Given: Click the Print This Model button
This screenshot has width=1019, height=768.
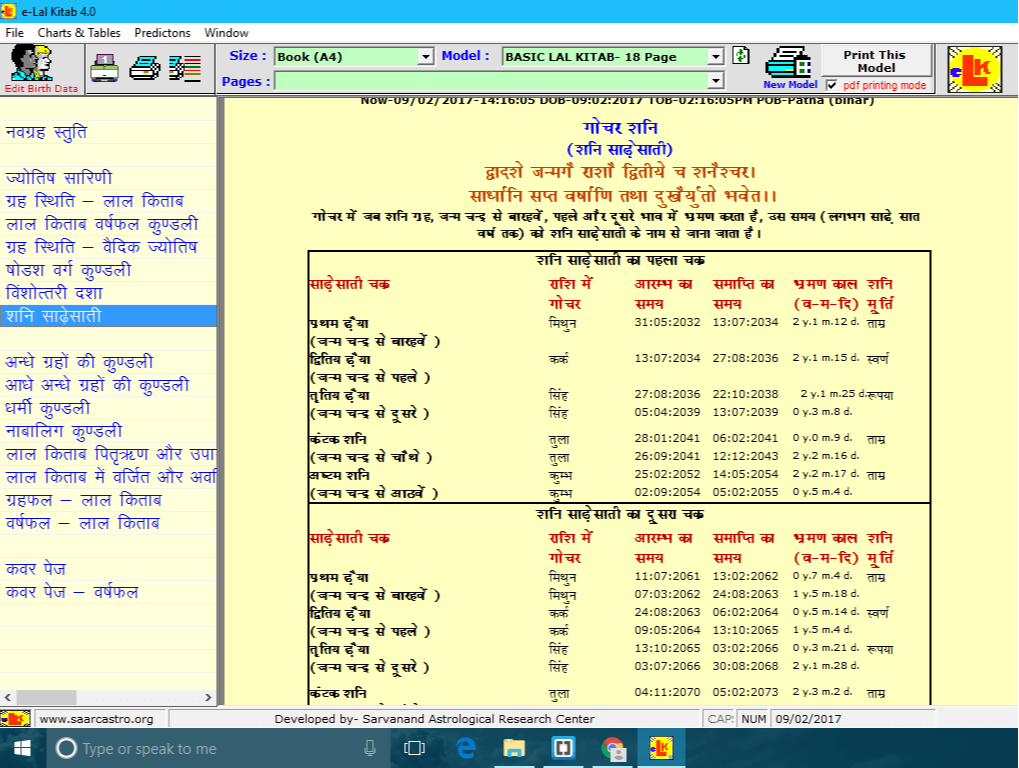Looking at the screenshot, I should [875, 61].
